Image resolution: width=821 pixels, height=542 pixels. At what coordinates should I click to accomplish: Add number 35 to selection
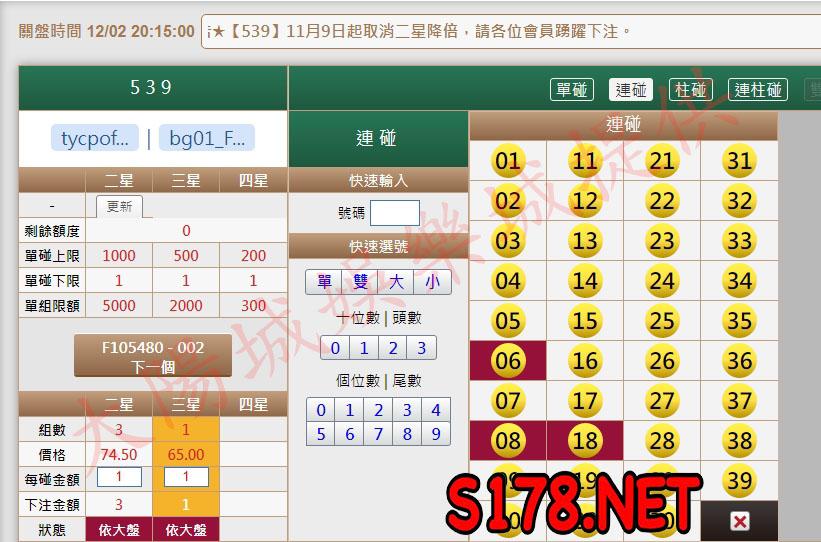tap(739, 320)
